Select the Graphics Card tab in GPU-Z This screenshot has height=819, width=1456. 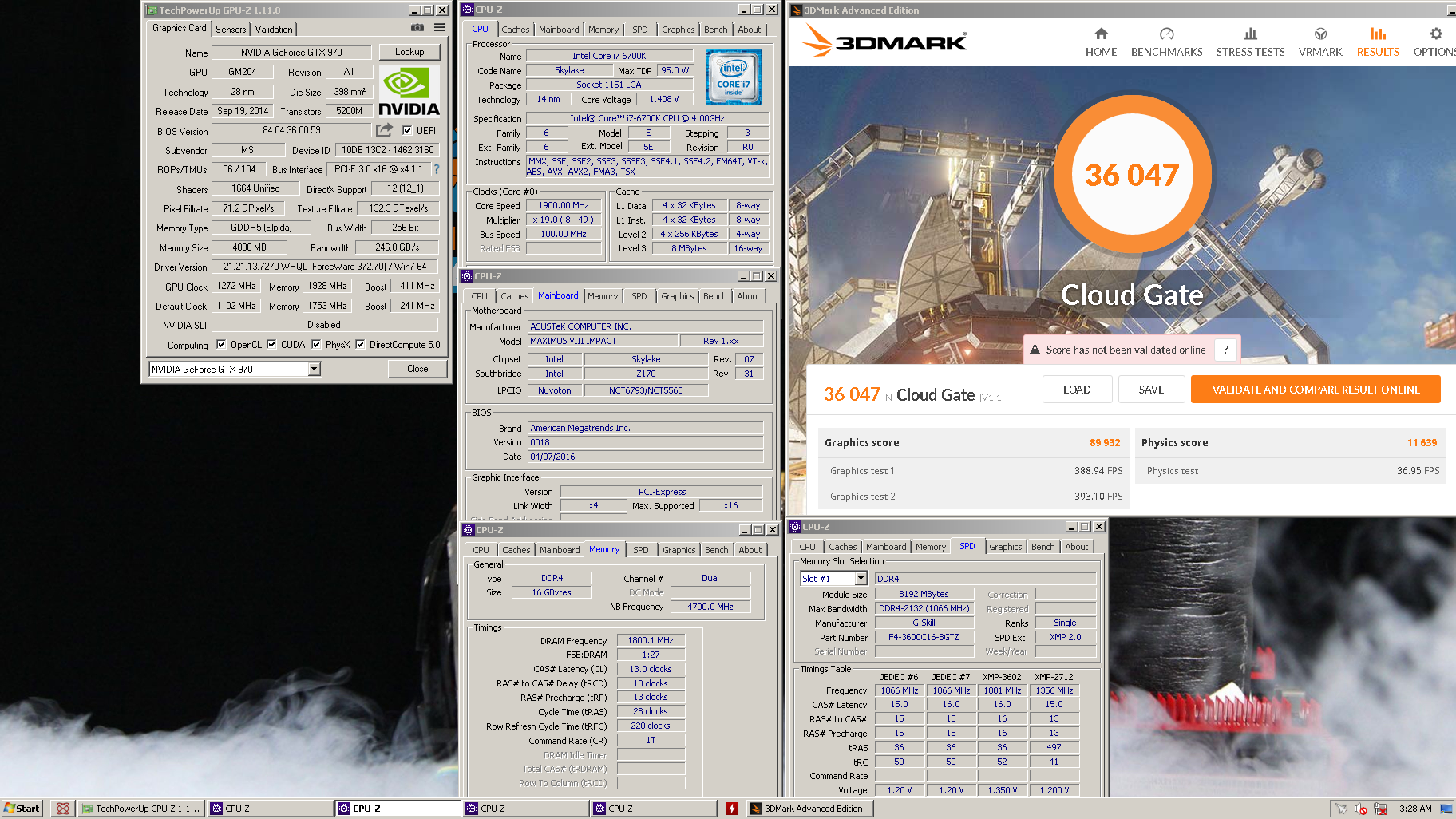(179, 28)
